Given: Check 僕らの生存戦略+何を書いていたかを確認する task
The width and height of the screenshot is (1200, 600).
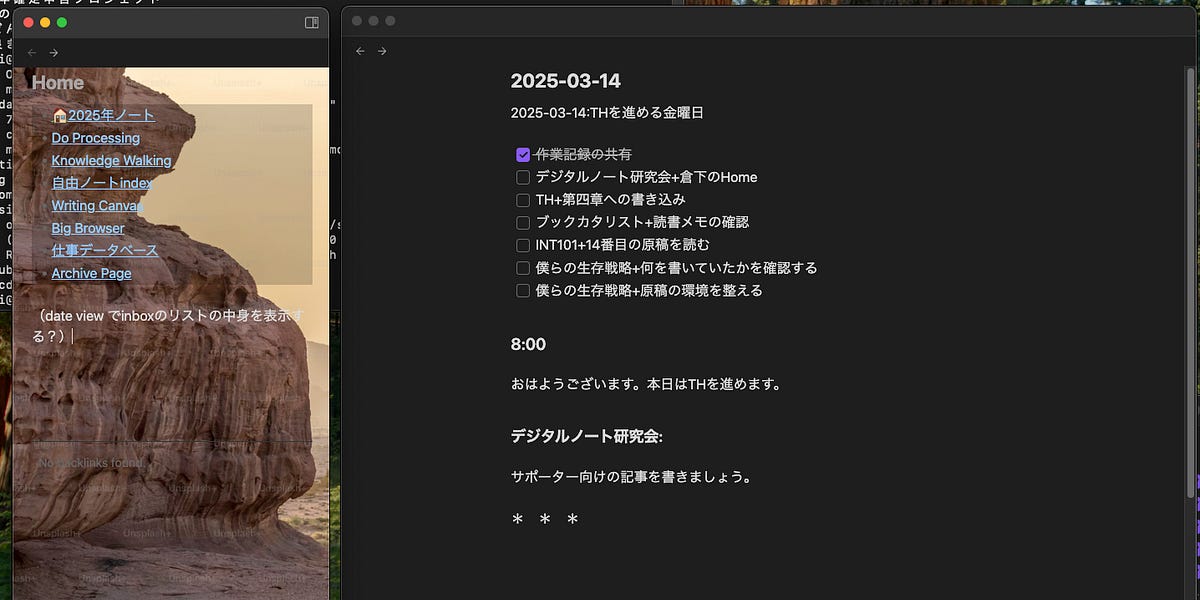Looking at the screenshot, I should [x=523, y=268].
